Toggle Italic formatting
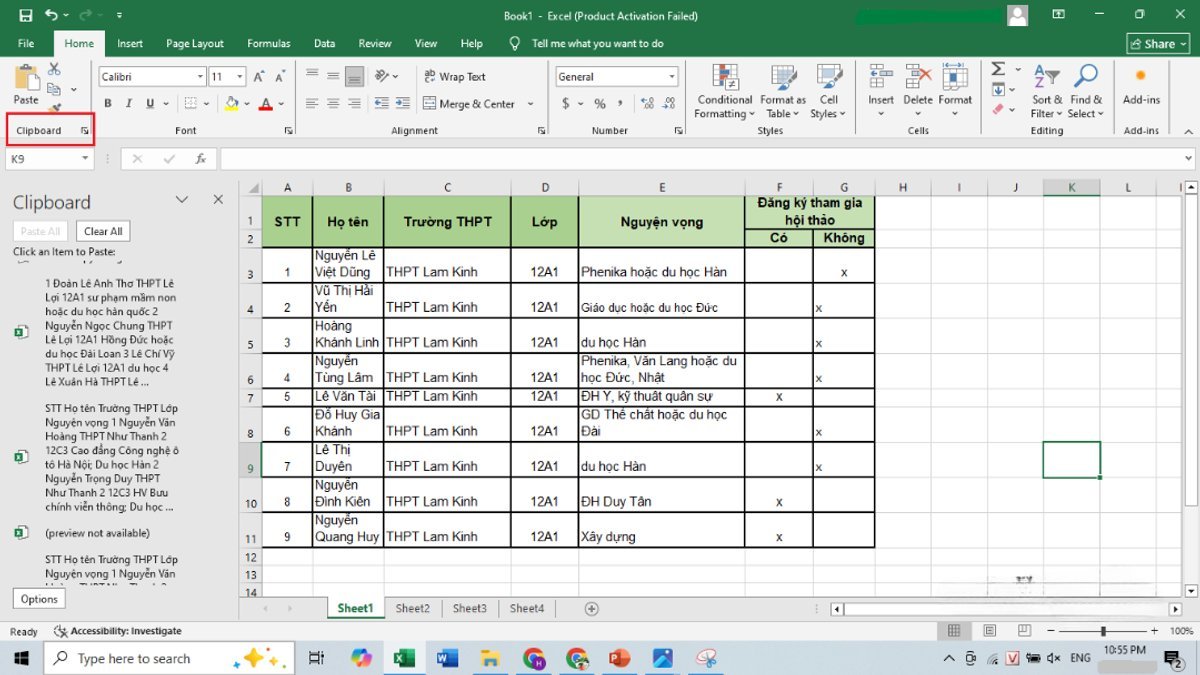Screen dimensions: 1200x675 coord(128,104)
